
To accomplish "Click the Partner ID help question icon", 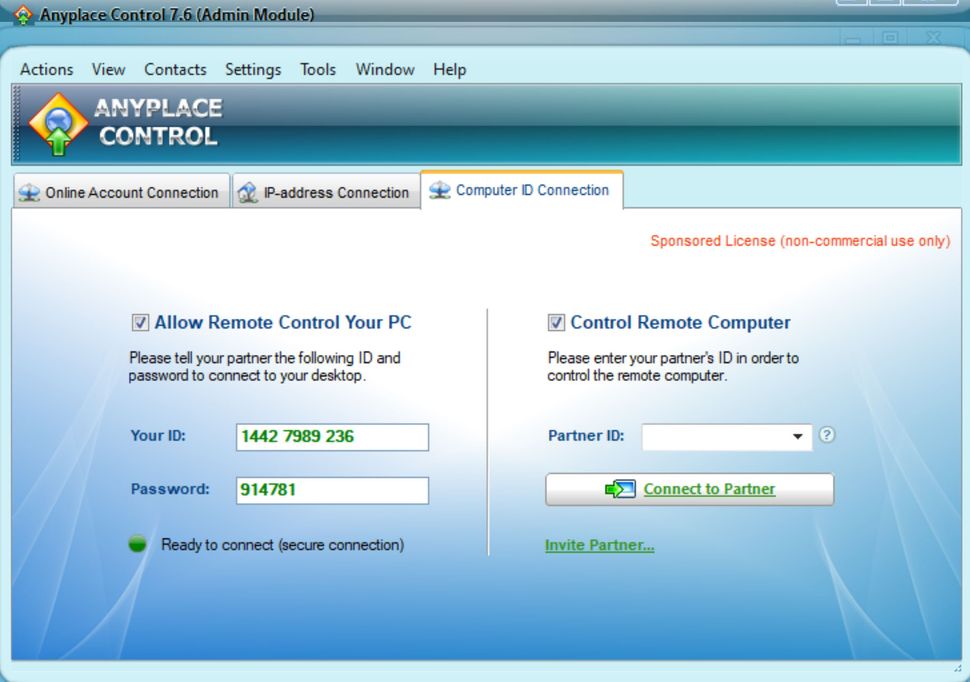I will (826, 435).
